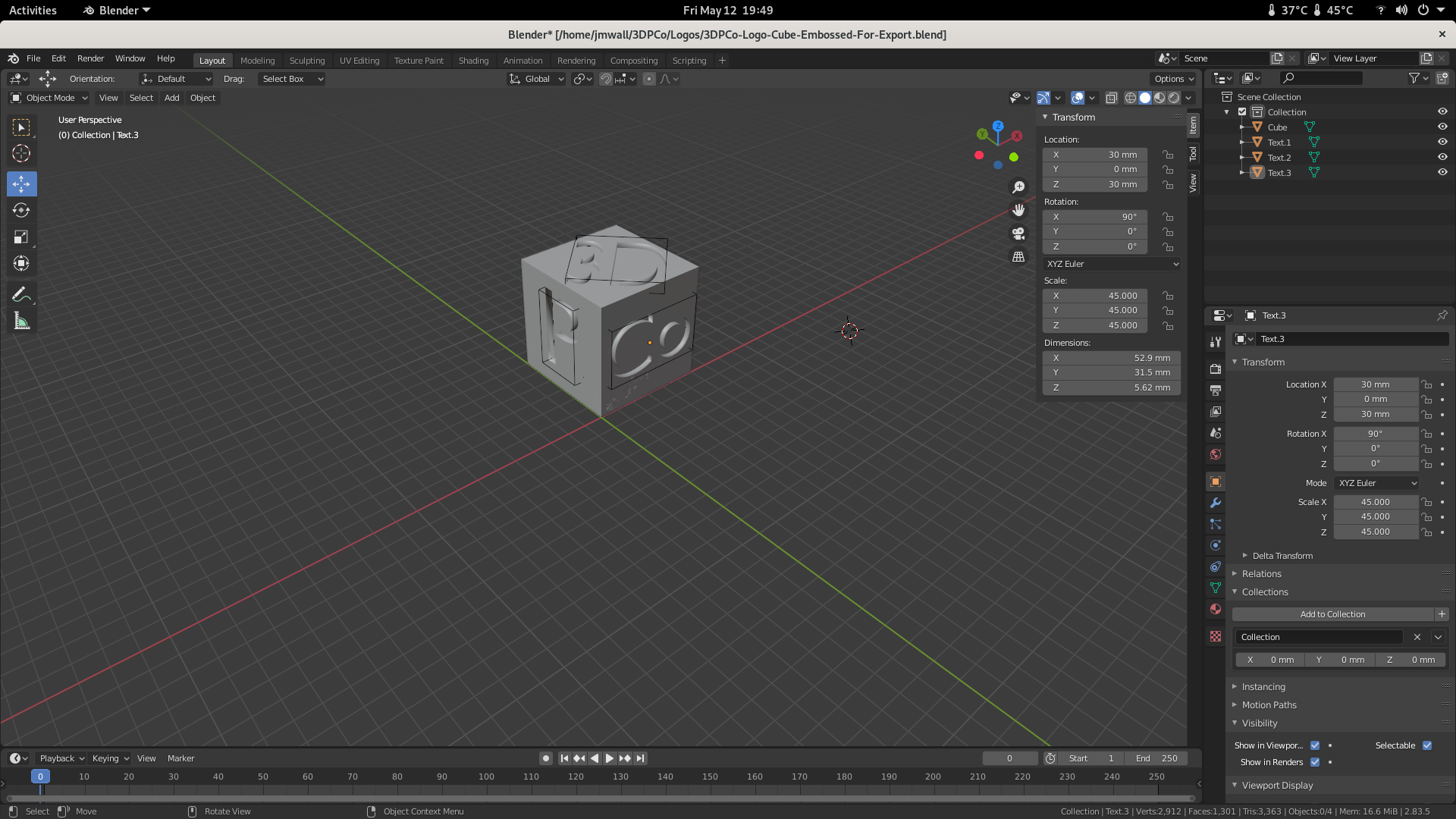
Task: Click Add to Collection button
Action: pyautogui.click(x=1332, y=614)
